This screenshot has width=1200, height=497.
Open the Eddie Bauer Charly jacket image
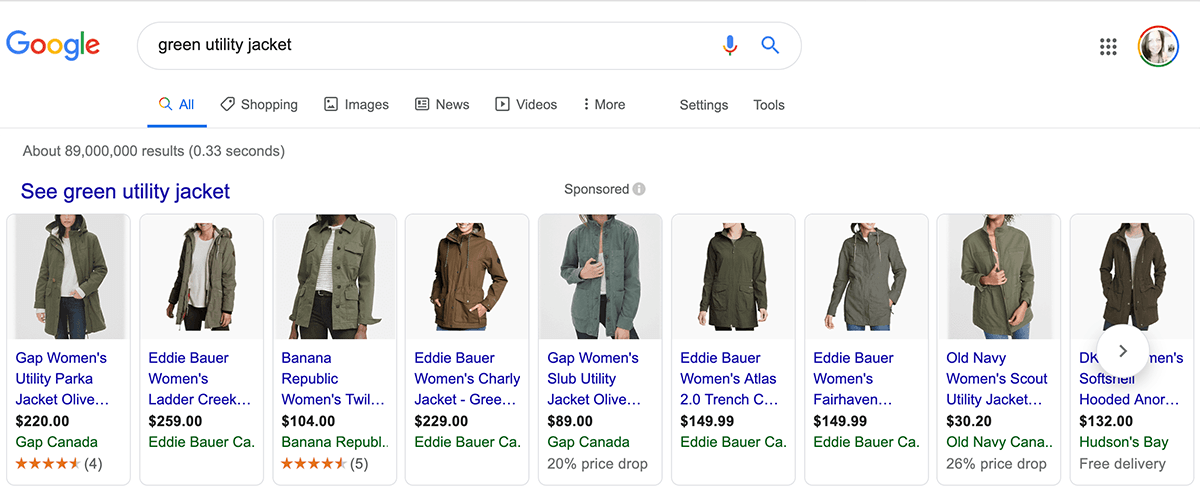[x=468, y=276]
